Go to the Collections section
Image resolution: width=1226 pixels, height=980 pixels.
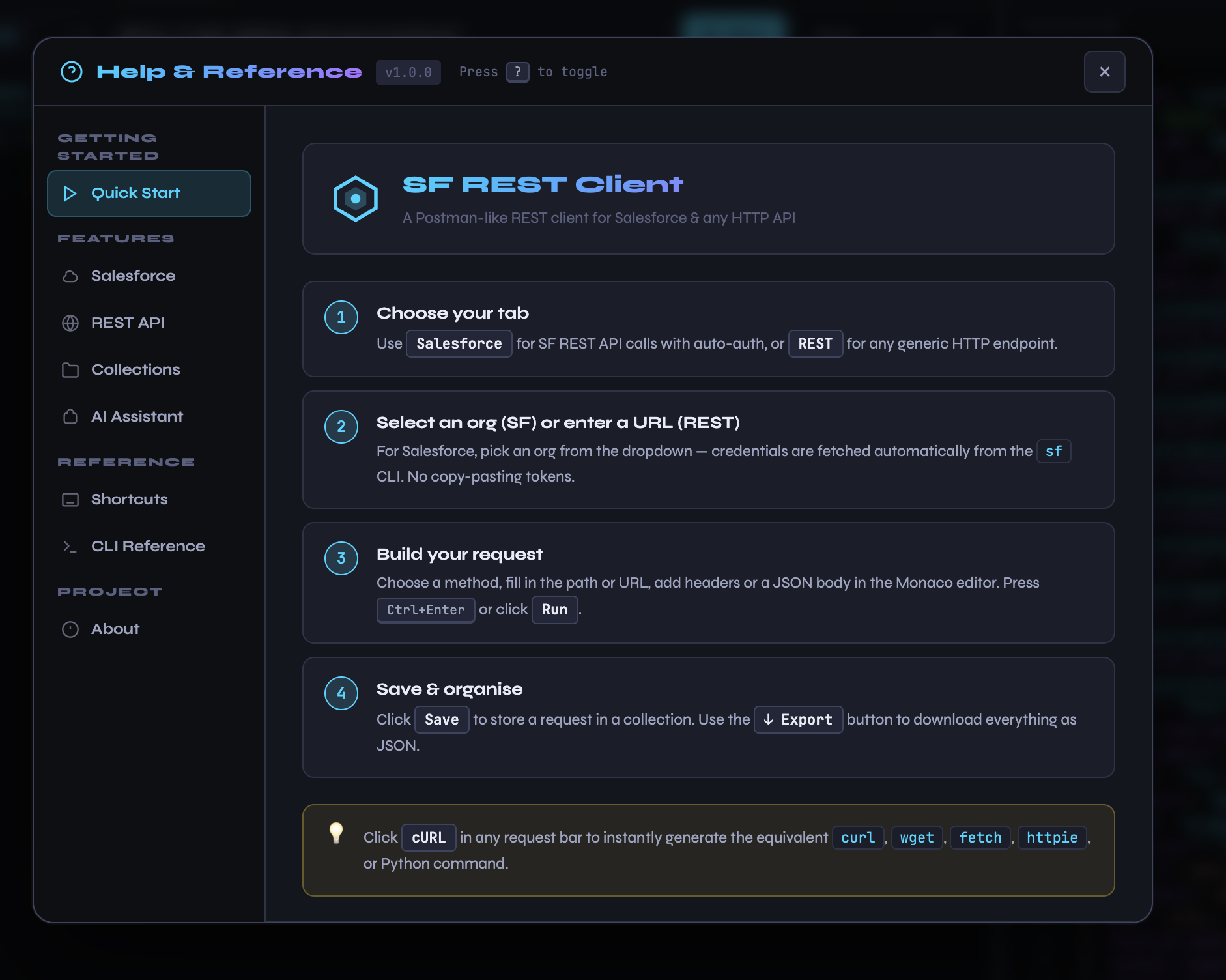149,370
